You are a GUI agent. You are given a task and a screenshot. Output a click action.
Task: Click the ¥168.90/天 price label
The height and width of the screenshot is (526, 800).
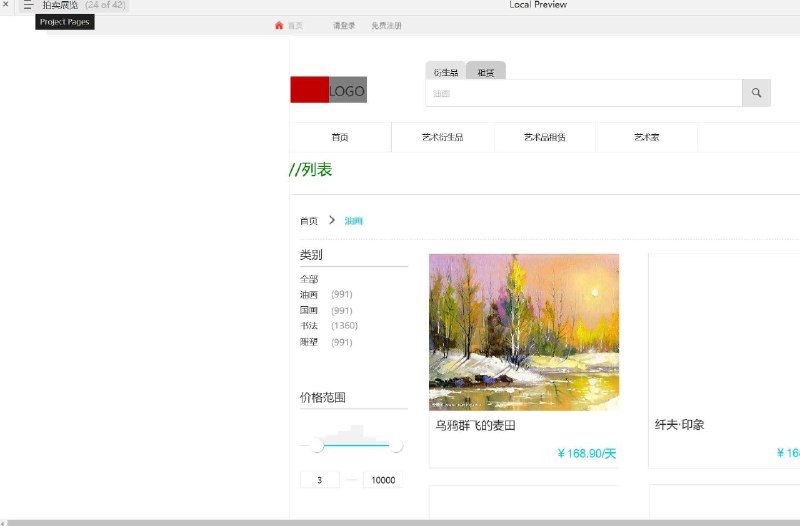587,453
